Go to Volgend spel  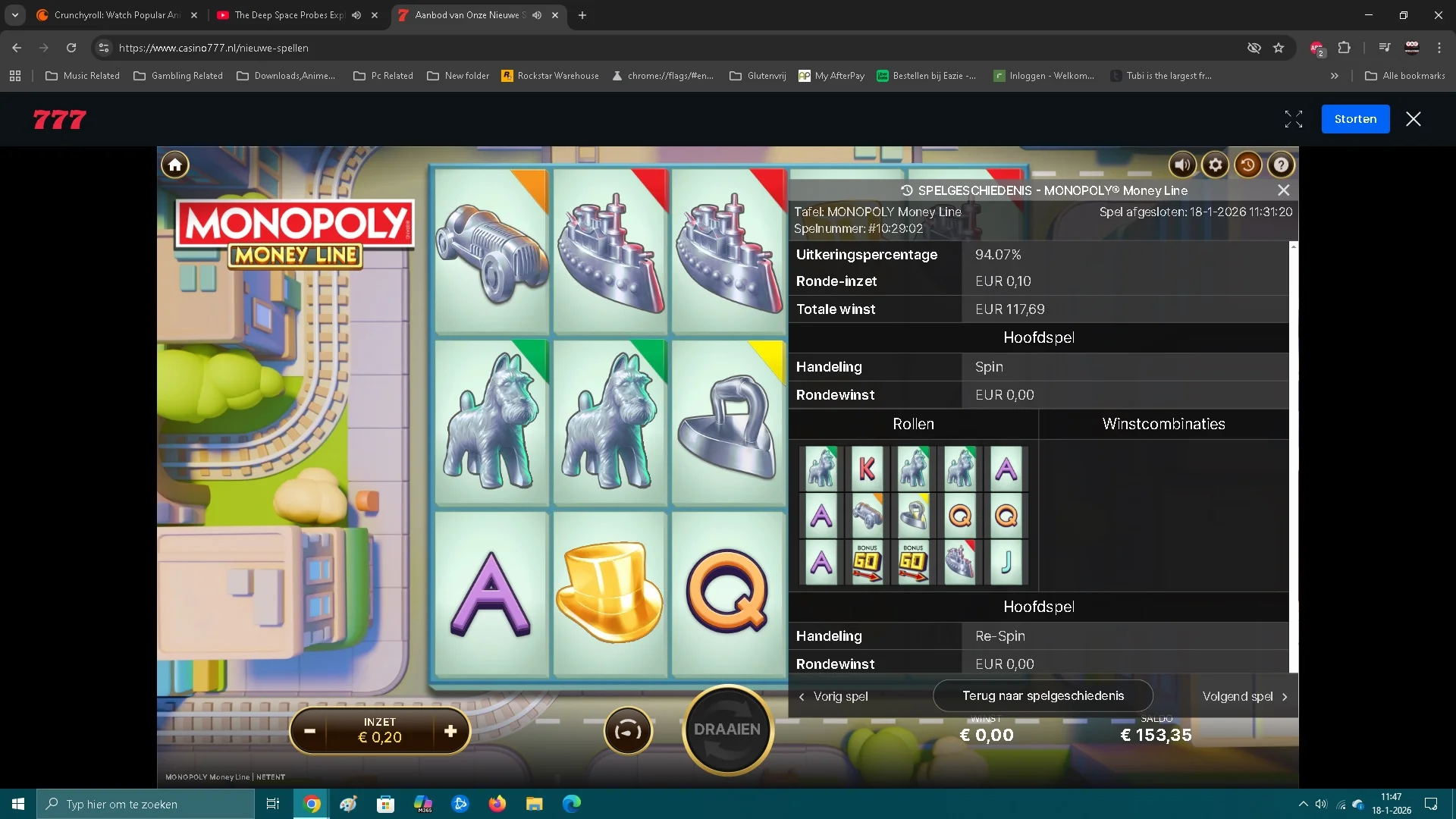[1245, 696]
